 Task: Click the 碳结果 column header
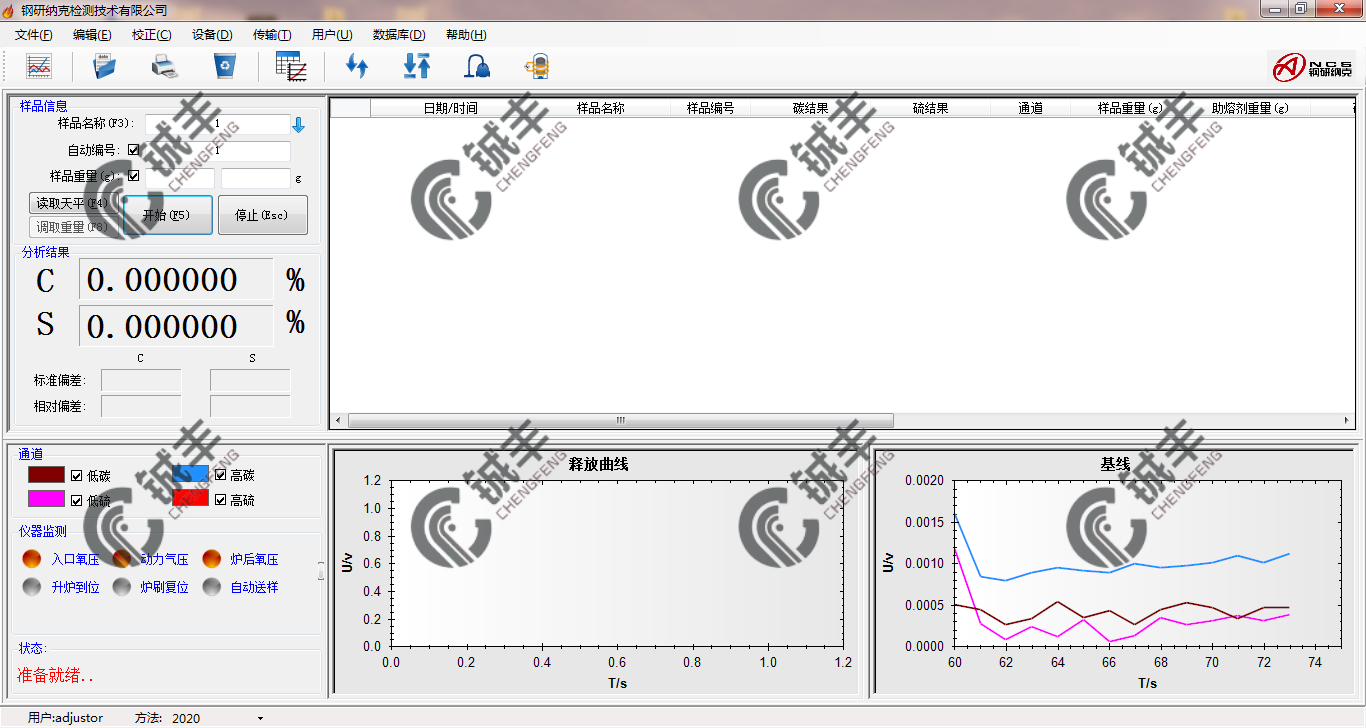pyautogui.click(x=810, y=108)
